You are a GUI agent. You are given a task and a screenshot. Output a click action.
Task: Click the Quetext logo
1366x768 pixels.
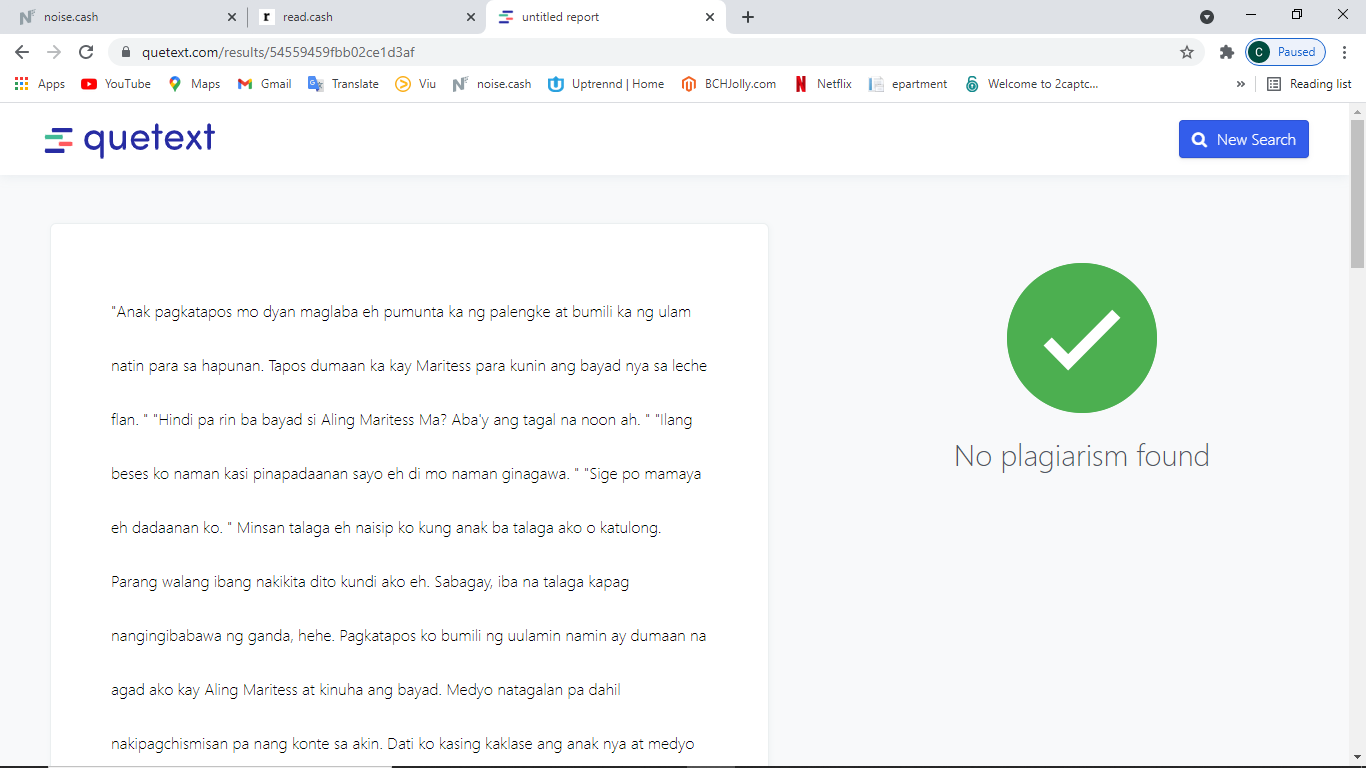point(130,140)
